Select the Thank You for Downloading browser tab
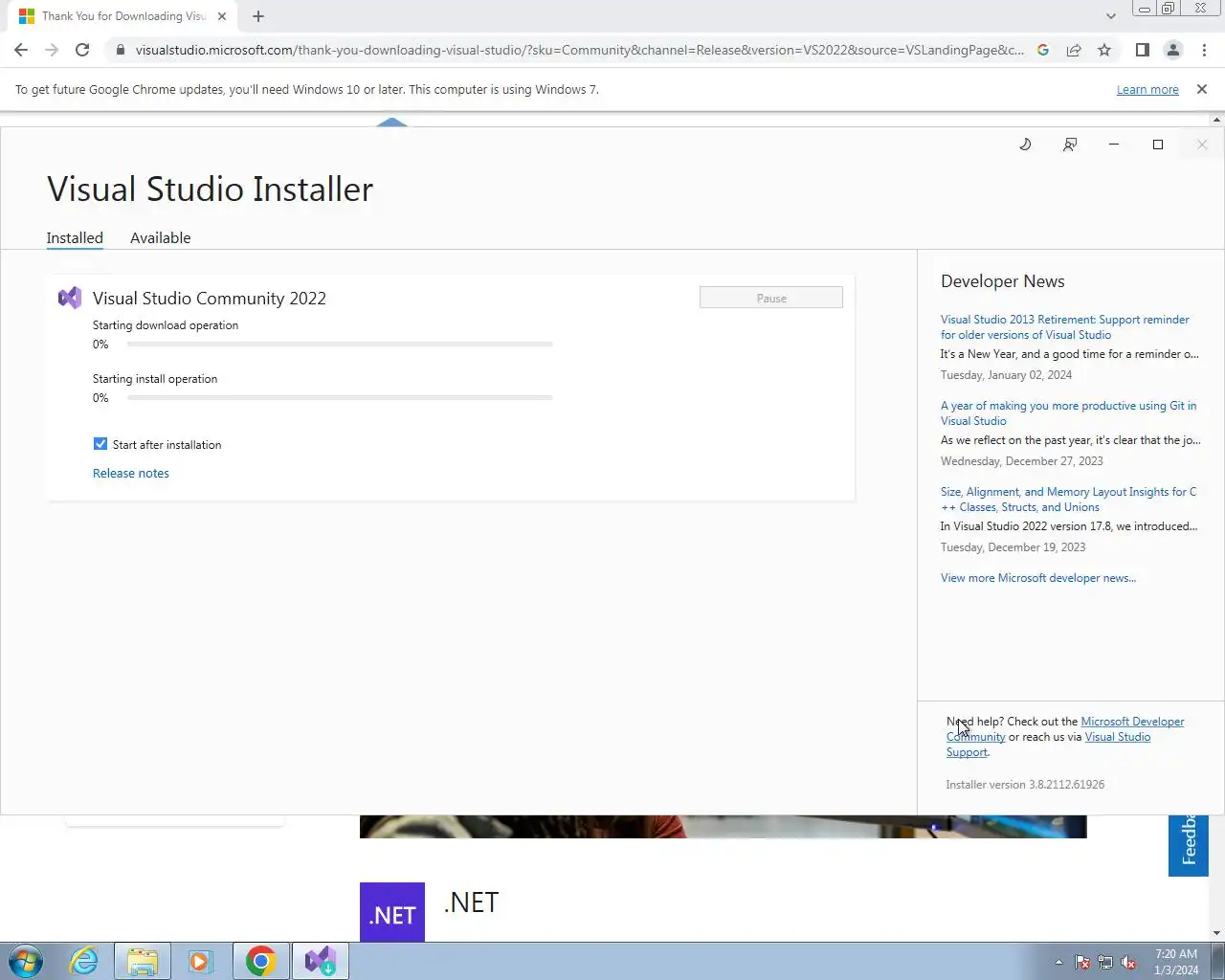1225x980 pixels. [x=123, y=16]
